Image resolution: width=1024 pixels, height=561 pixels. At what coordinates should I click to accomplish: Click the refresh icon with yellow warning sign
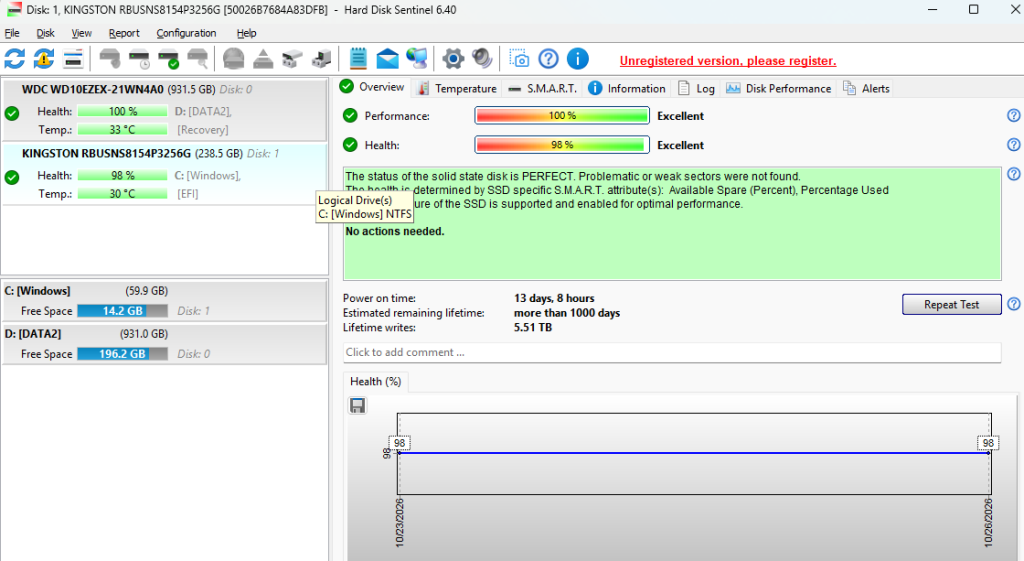[44, 59]
